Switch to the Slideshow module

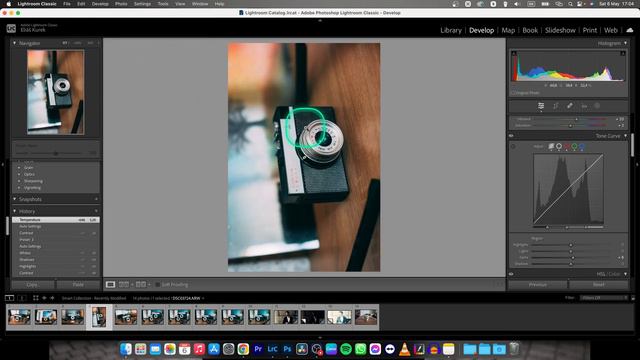click(560, 30)
